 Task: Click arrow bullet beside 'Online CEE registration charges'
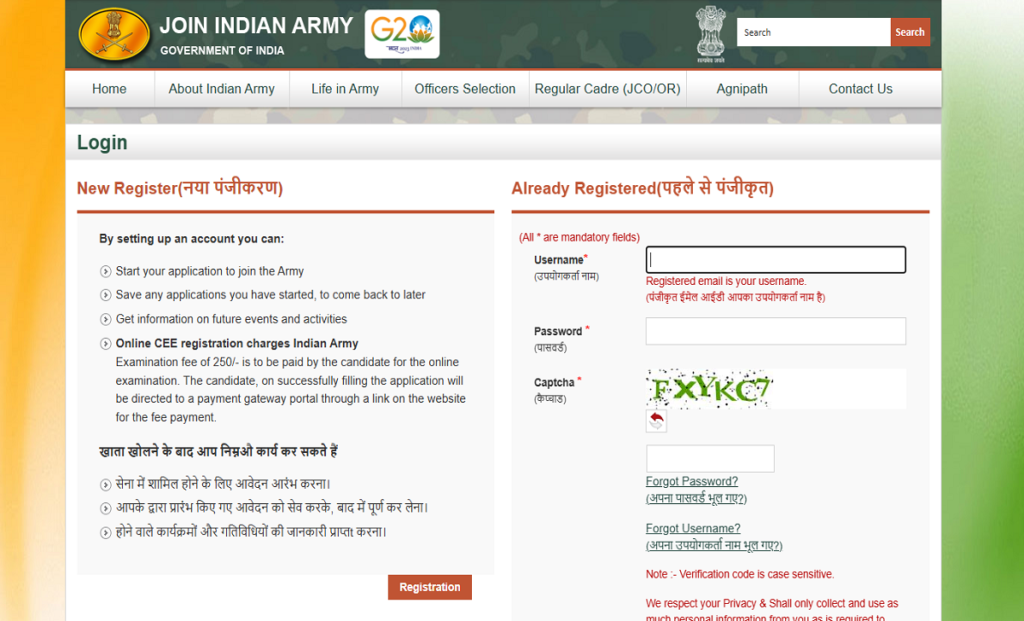[x=105, y=343]
